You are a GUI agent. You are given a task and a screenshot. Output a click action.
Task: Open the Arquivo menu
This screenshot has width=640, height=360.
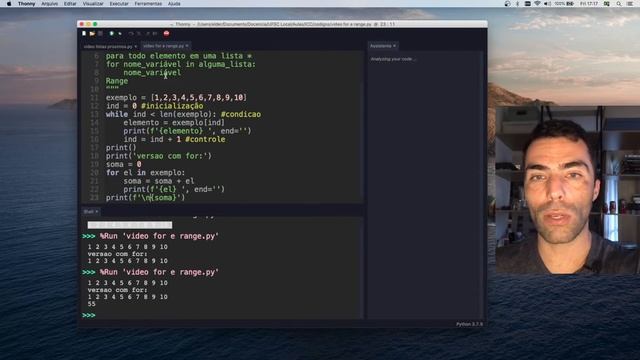click(49, 4)
